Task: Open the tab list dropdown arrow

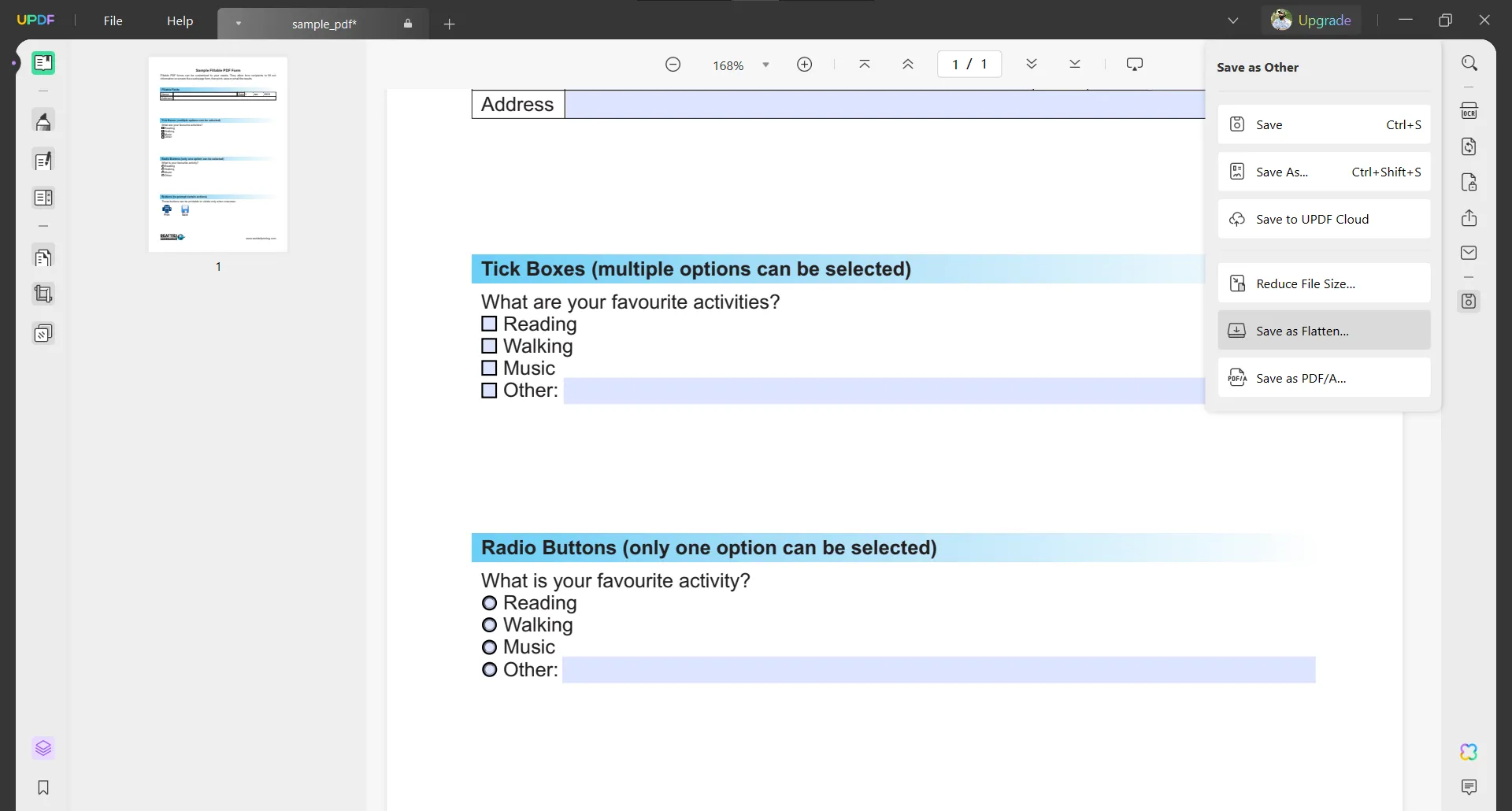Action: [x=239, y=24]
